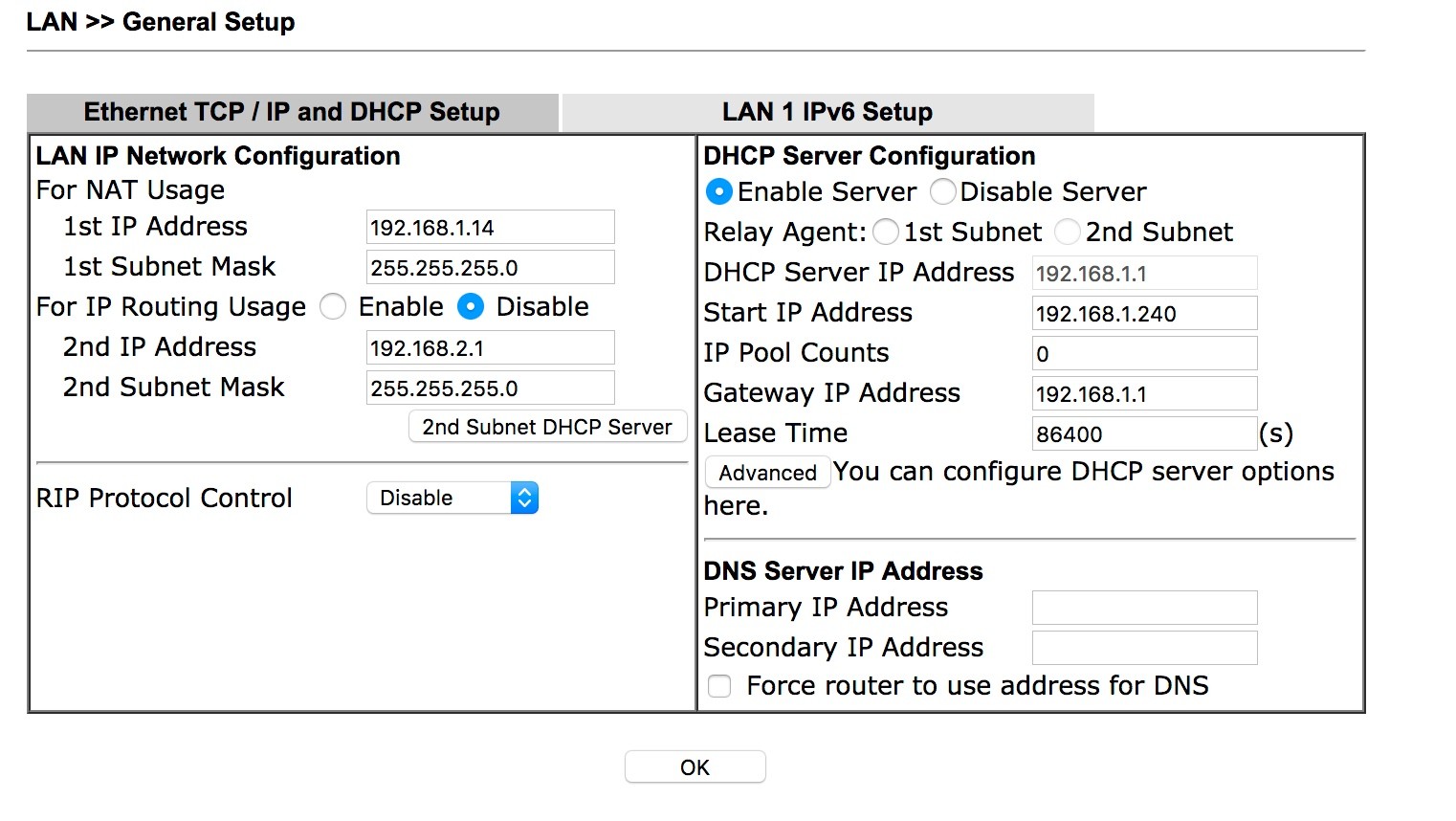
Task: Click the 1st IP Address field
Action: [x=490, y=228]
